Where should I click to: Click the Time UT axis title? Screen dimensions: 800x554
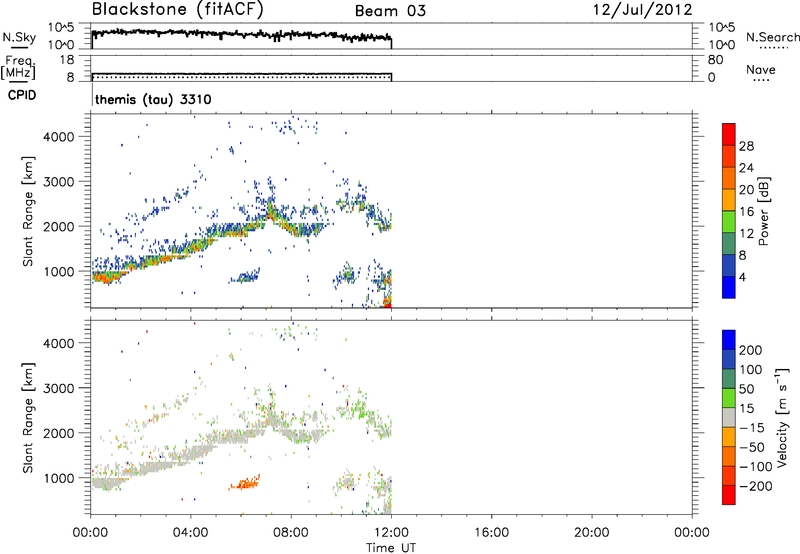[391, 547]
